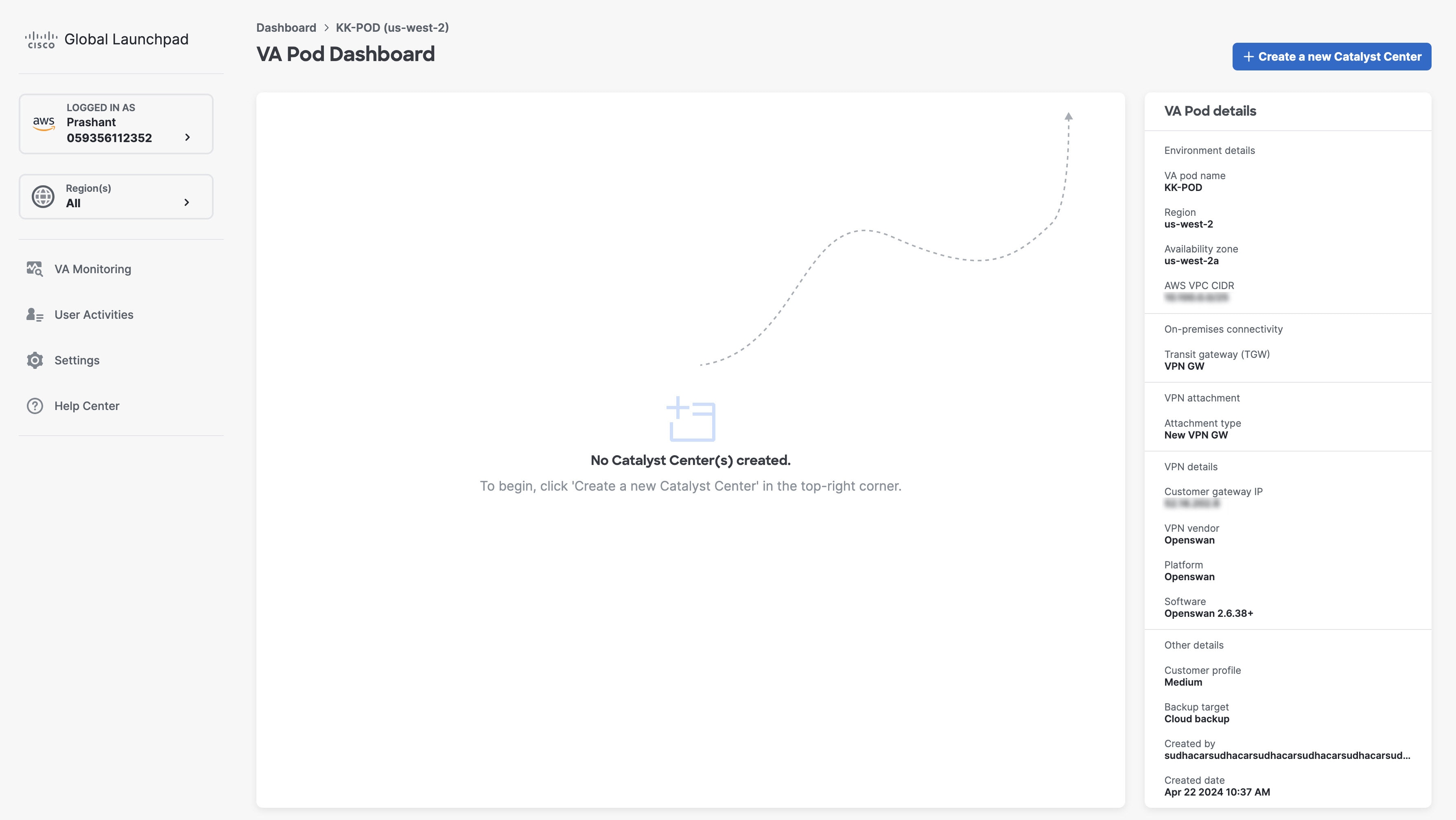1456x820 pixels.
Task: Click KK-POD (us-west-2) breadcrumb
Action: tap(392, 28)
